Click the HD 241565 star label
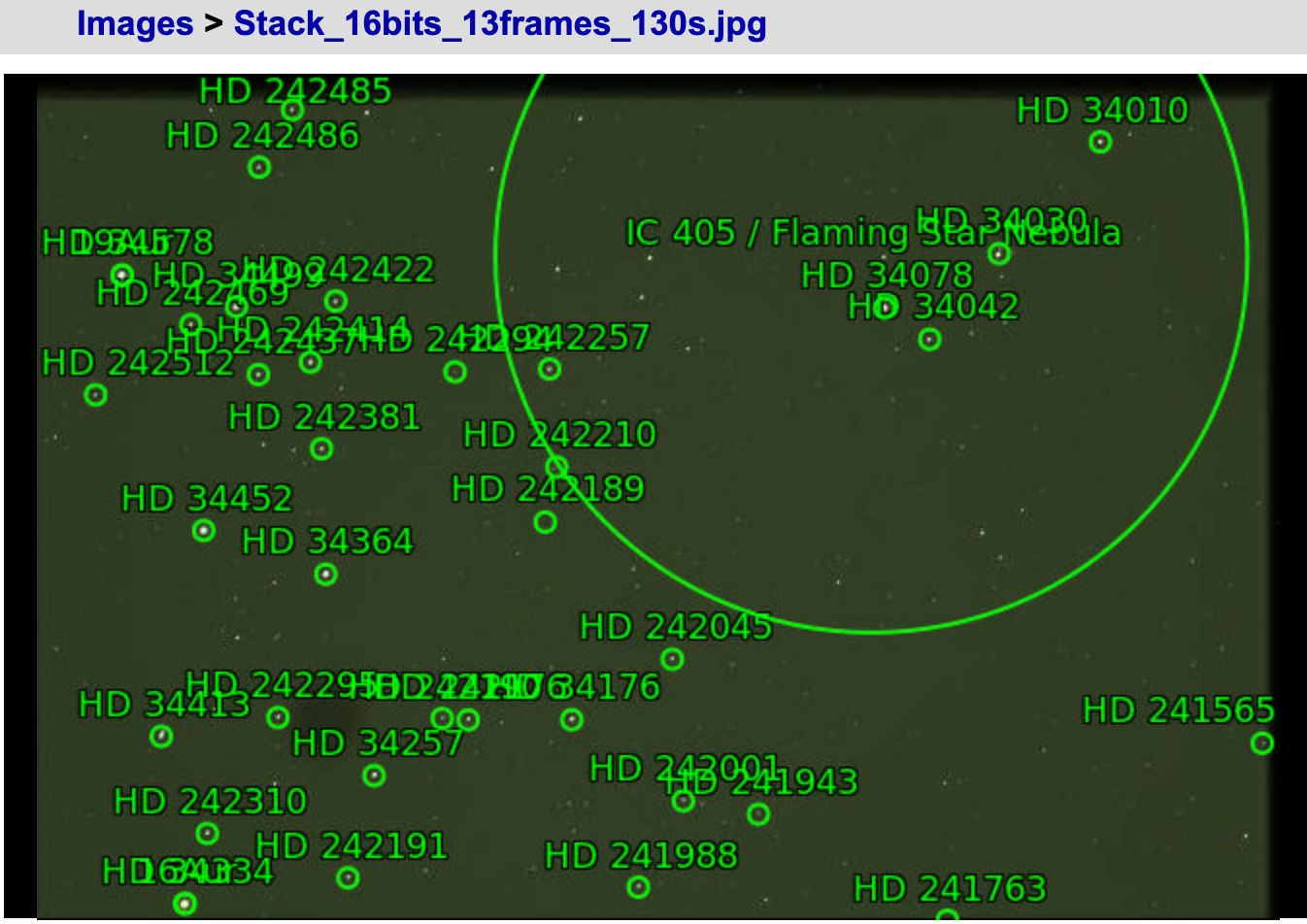This screenshot has height=924, width=1307. [1179, 710]
